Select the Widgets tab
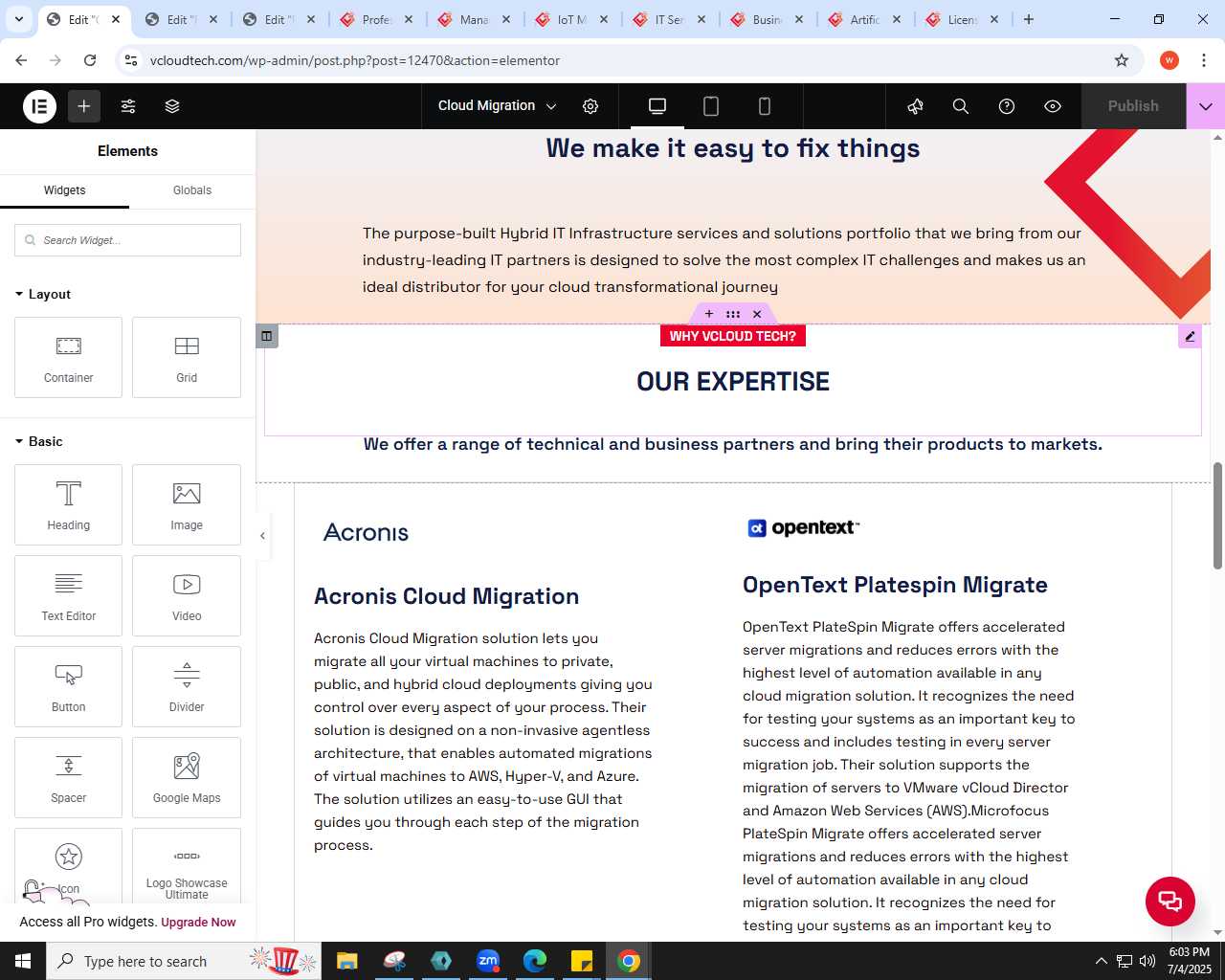The image size is (1225, 980). [x=64, y=190]
